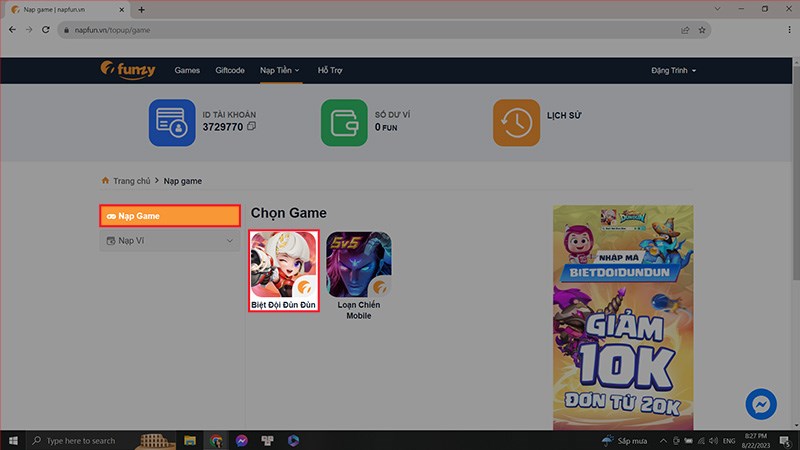Open the LỊCH SỬ history link
This screenshot has height=450, width=800.
point(564,115)
